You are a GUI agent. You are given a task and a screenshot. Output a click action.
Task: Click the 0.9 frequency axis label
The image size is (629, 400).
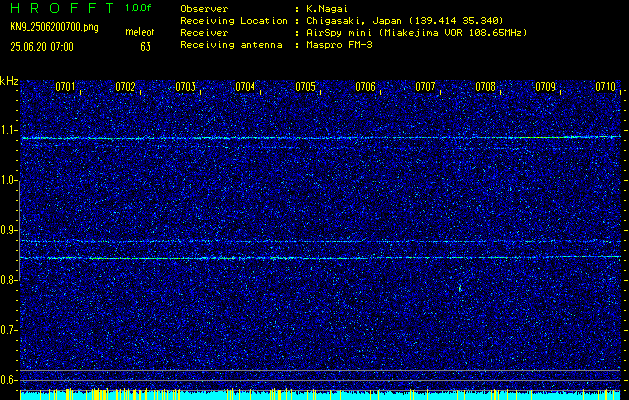(8, 231)
